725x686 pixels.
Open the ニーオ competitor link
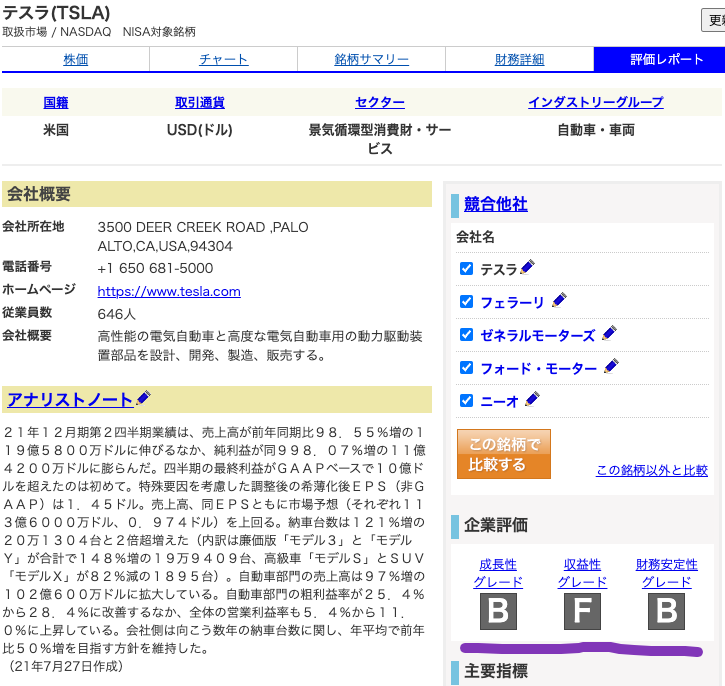[x=499, y=401]
